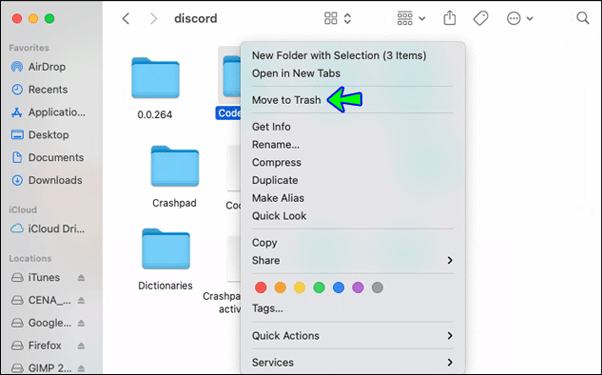Apply the red tag color

(261, 287)
